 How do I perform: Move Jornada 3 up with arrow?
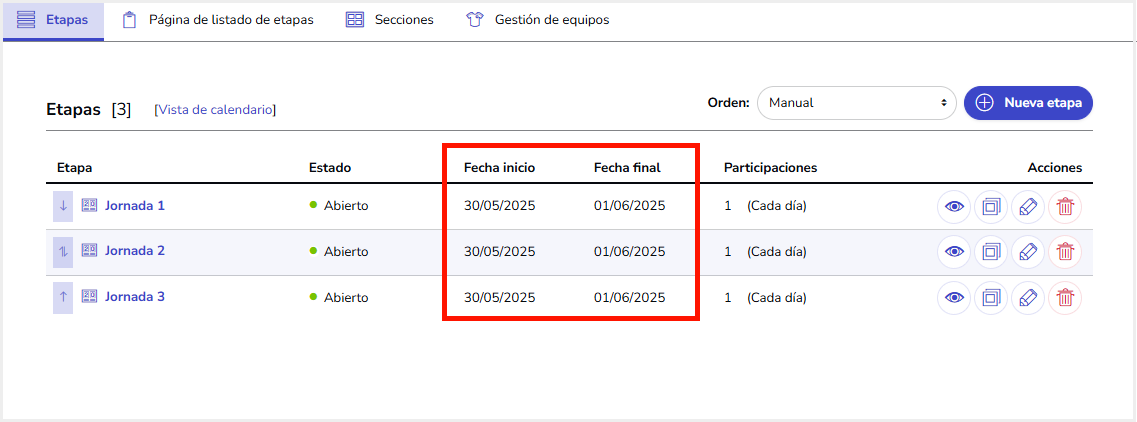[x=63, y=297]
